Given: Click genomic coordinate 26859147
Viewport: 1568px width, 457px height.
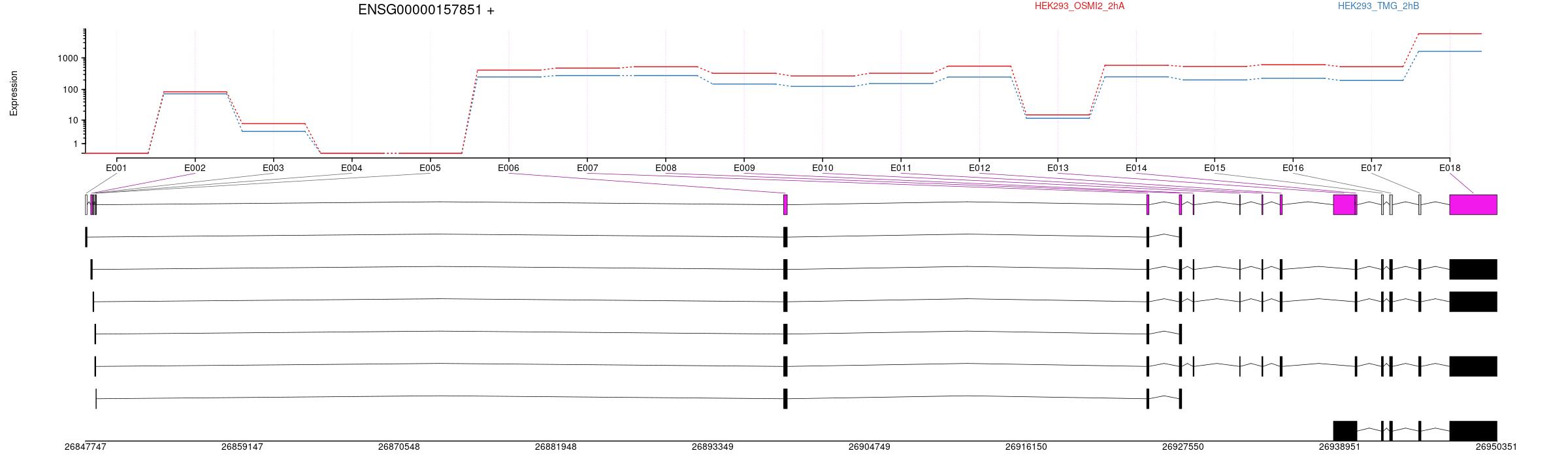Looking at the screenshot, I should tap(242, 447).
